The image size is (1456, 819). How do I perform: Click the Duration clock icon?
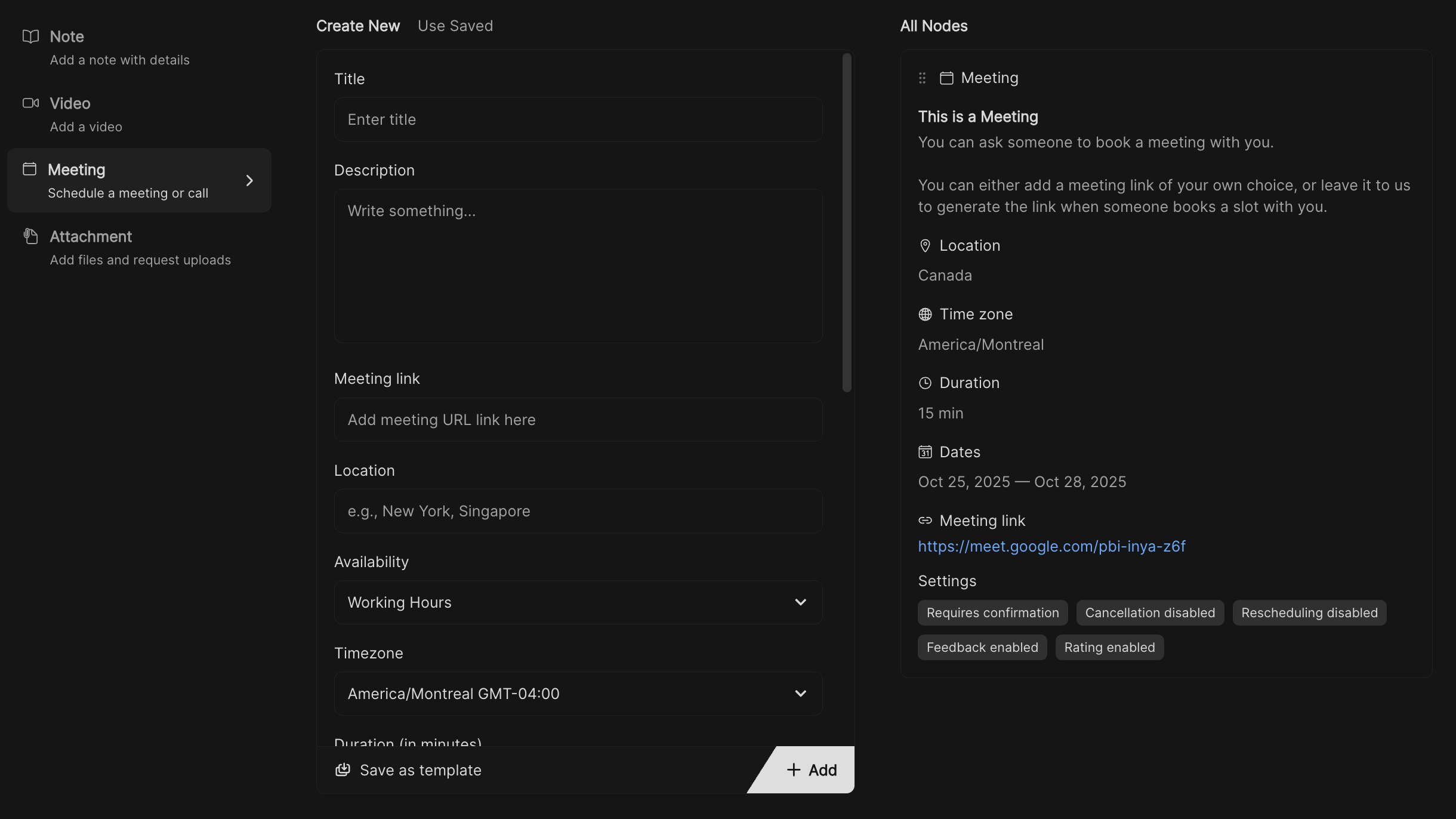click(x=925, y=383)
